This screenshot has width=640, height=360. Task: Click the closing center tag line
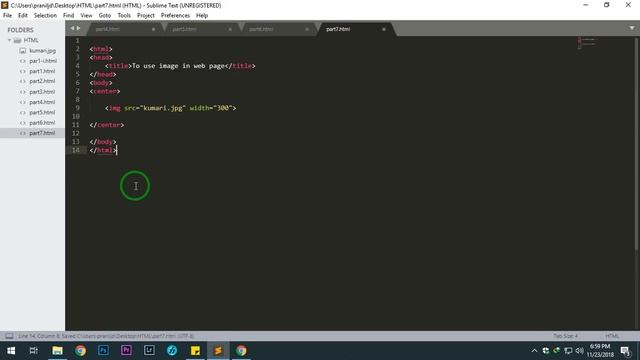[107, 125]
